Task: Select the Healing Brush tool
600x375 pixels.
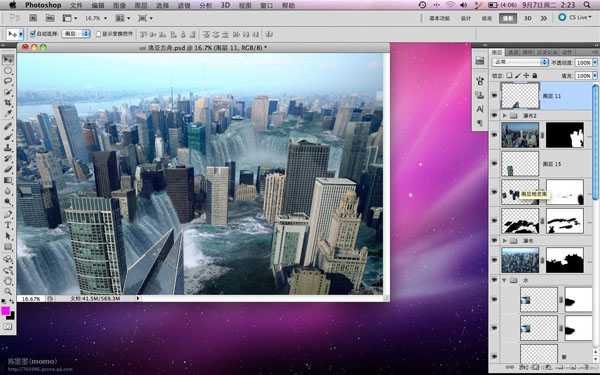Action: point(8,126)
